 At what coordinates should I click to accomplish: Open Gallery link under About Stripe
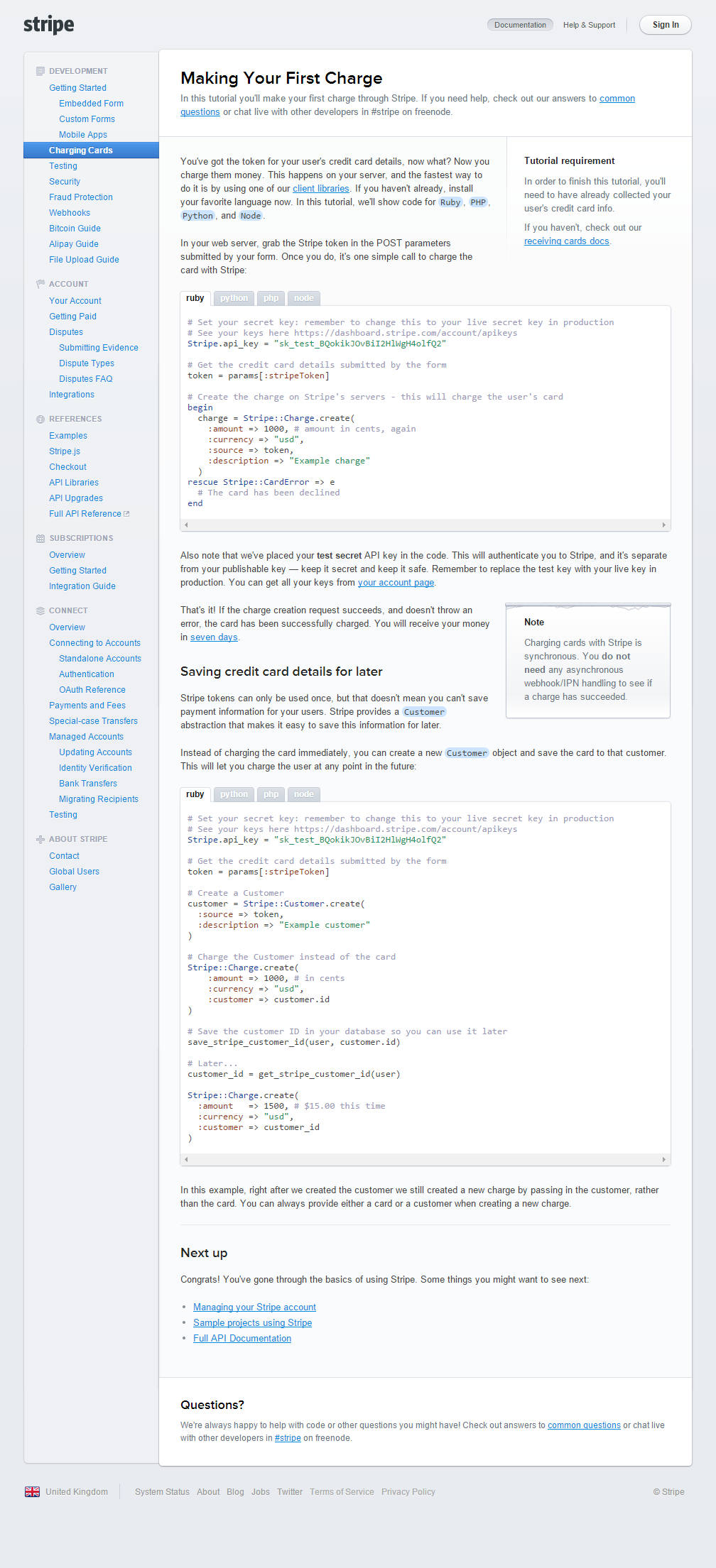[x=63, y=887]
